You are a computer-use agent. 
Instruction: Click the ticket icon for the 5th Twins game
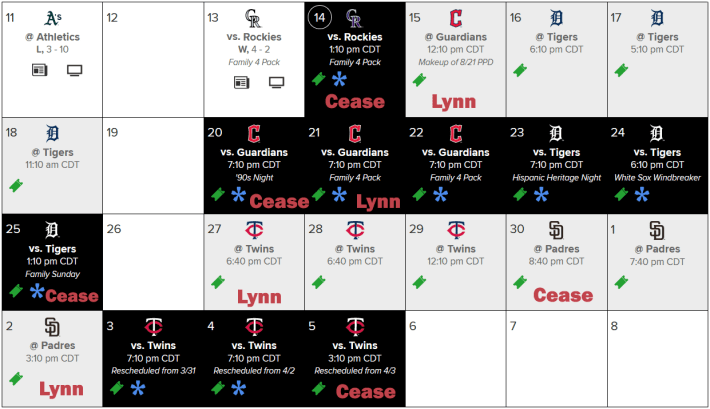pyautogui.click(x=319, y=388)
